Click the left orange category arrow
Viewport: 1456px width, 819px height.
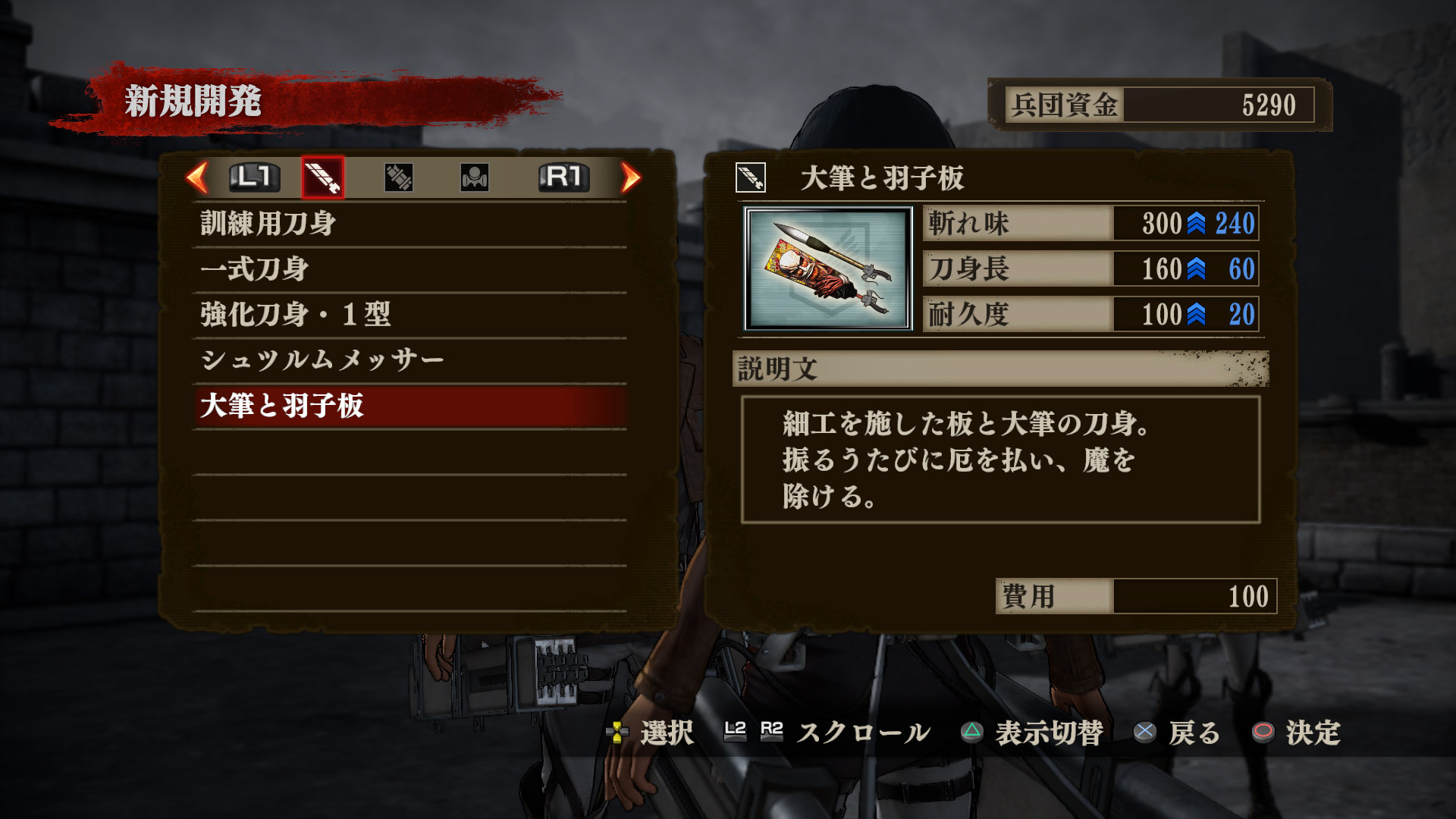197,177
